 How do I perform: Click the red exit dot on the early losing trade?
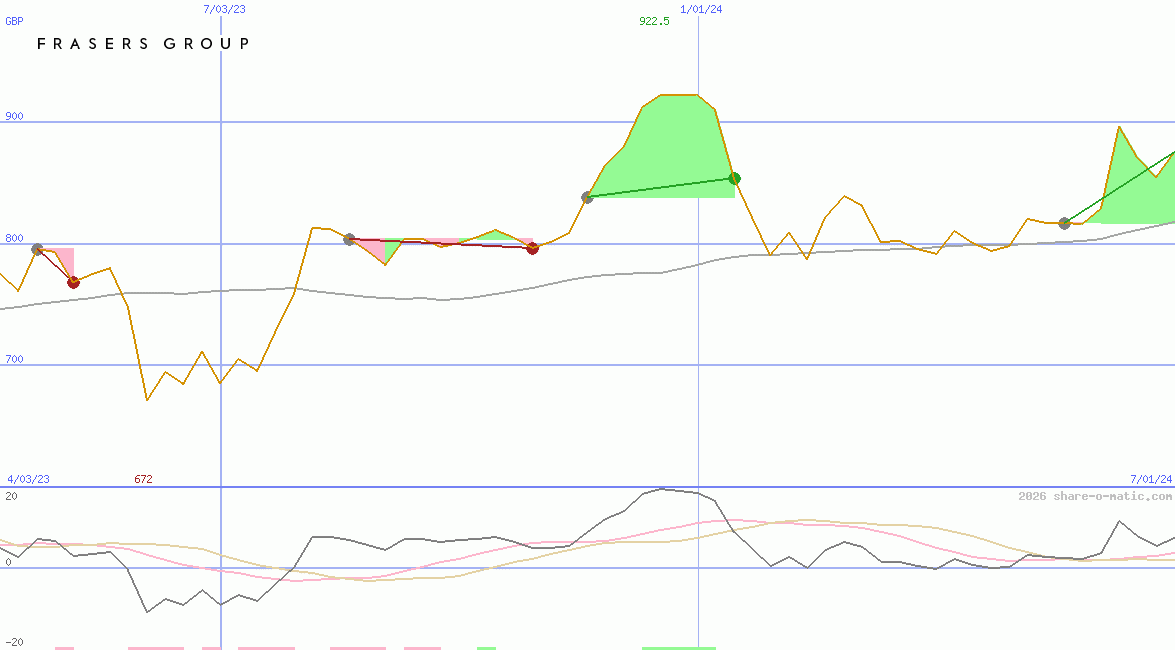[x=71, y=281]
